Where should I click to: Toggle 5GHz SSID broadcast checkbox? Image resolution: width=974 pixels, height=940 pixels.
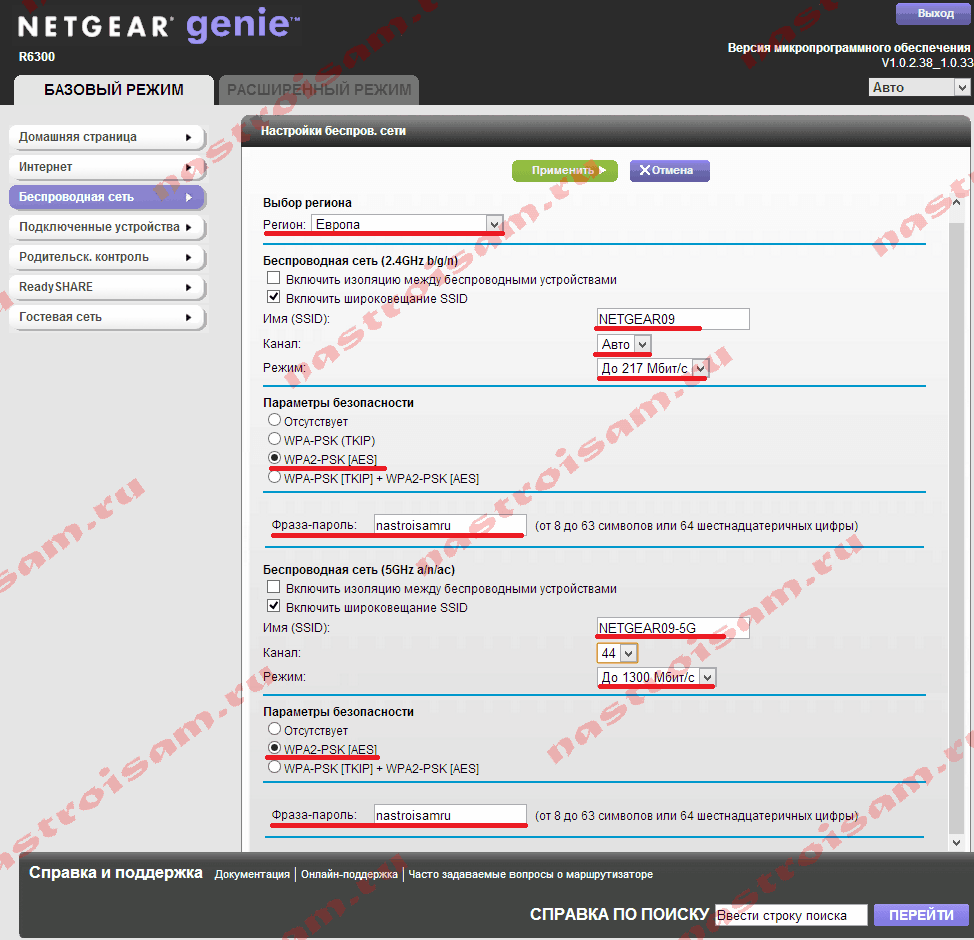(x=273, y=606)
